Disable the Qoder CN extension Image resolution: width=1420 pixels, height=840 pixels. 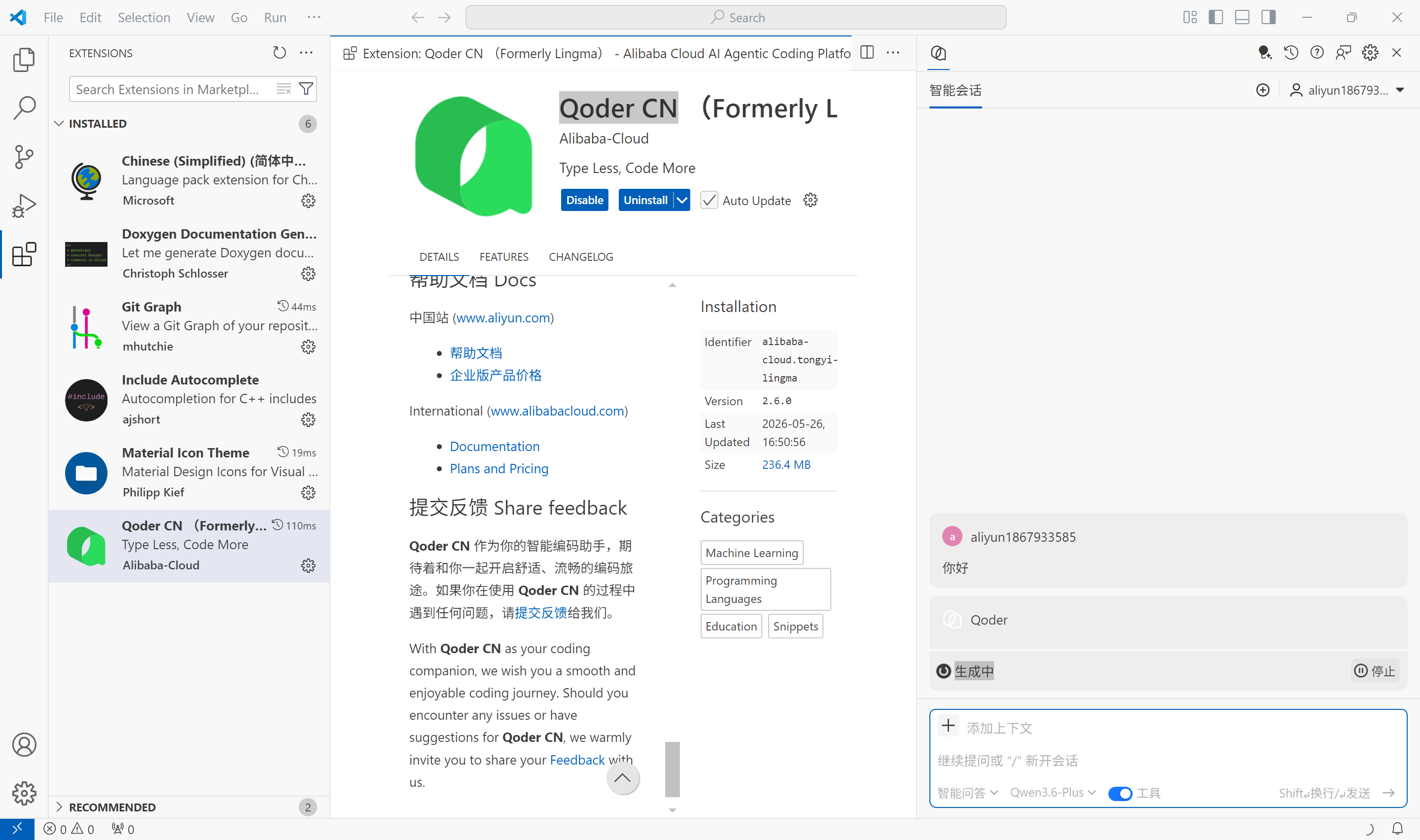coord(585,200)
